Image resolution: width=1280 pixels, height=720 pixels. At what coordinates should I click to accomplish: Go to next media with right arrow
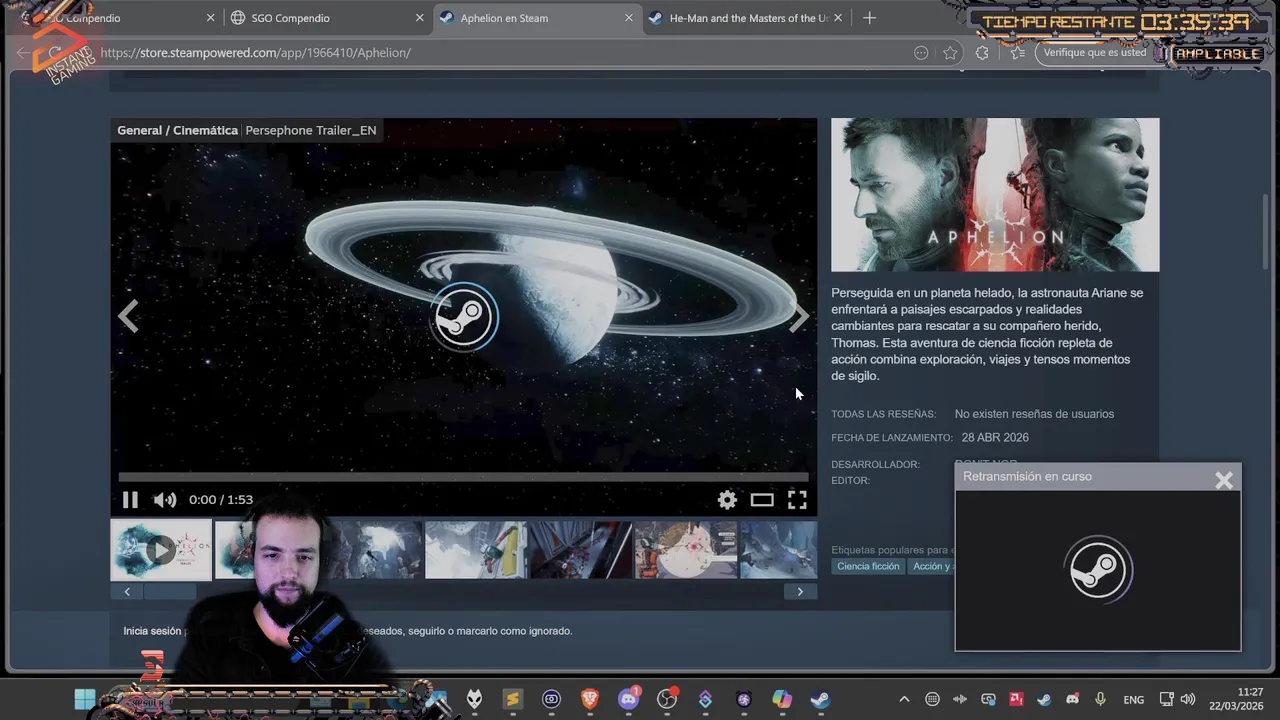799,317
